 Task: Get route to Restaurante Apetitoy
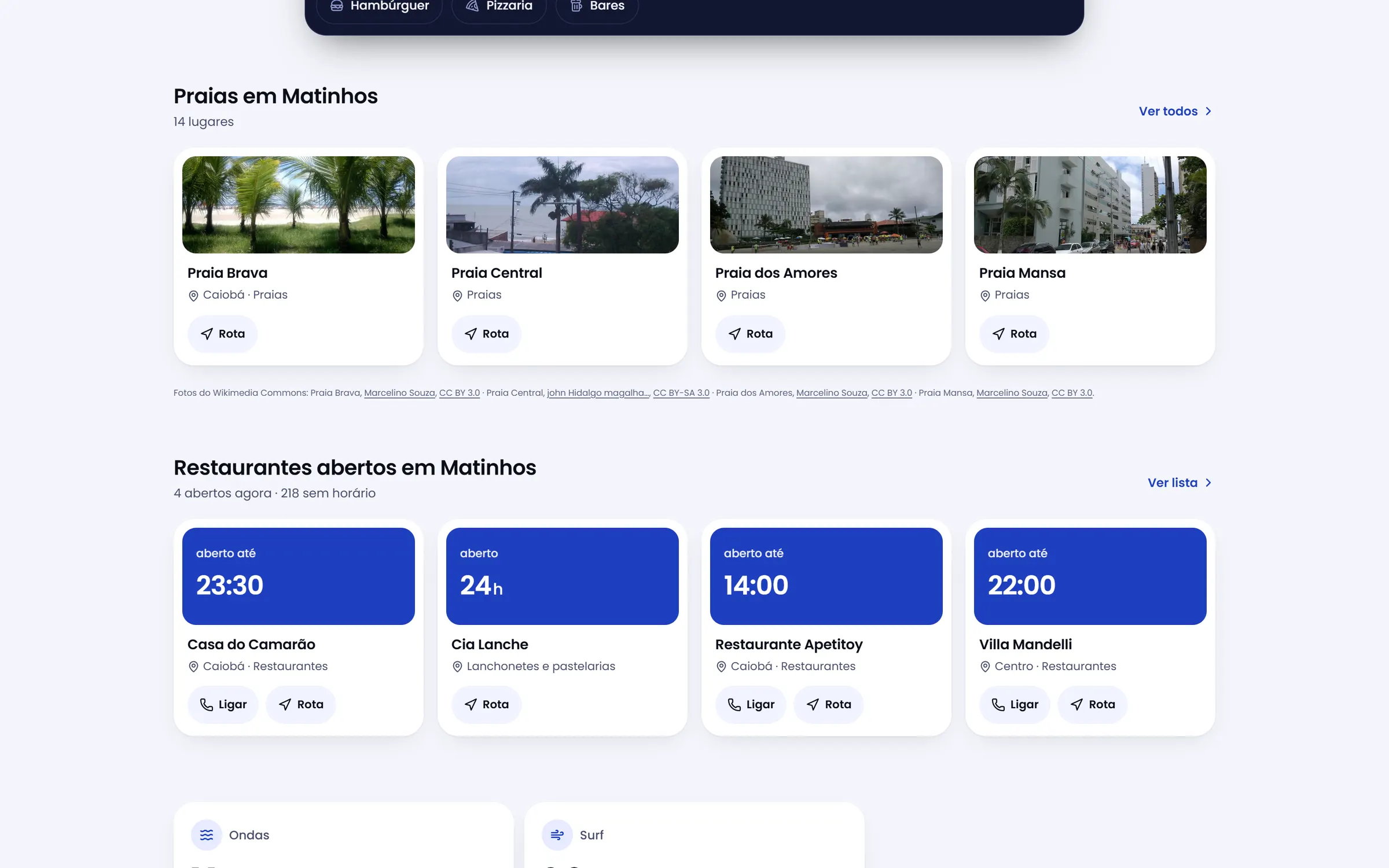click(829, 704)
